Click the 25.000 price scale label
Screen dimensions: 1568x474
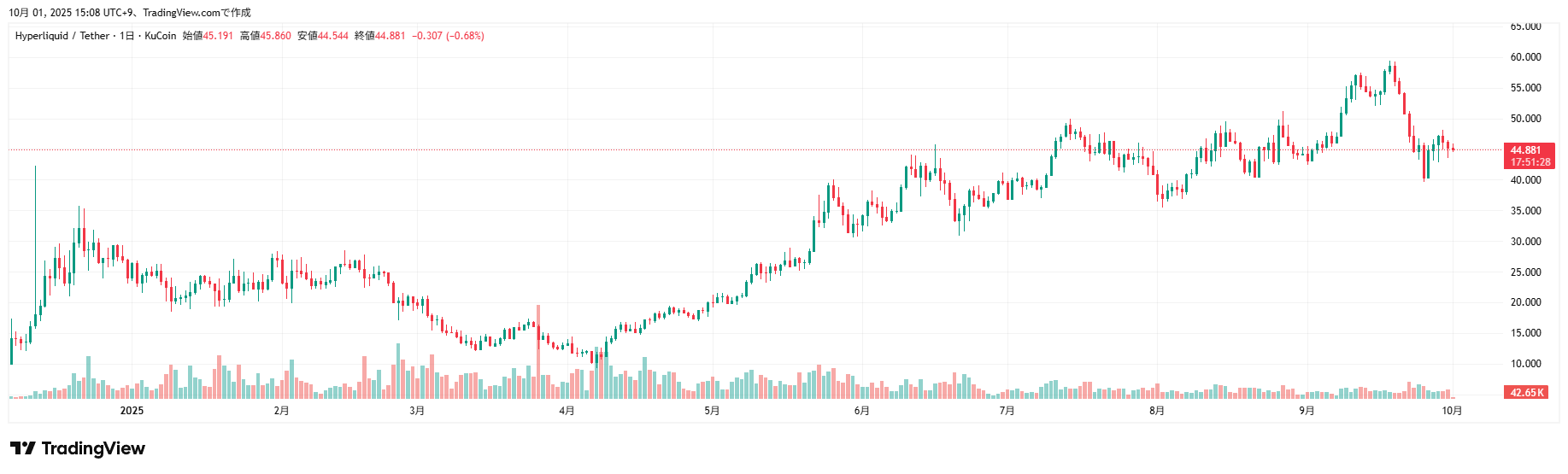click(x=1525, y=272)
